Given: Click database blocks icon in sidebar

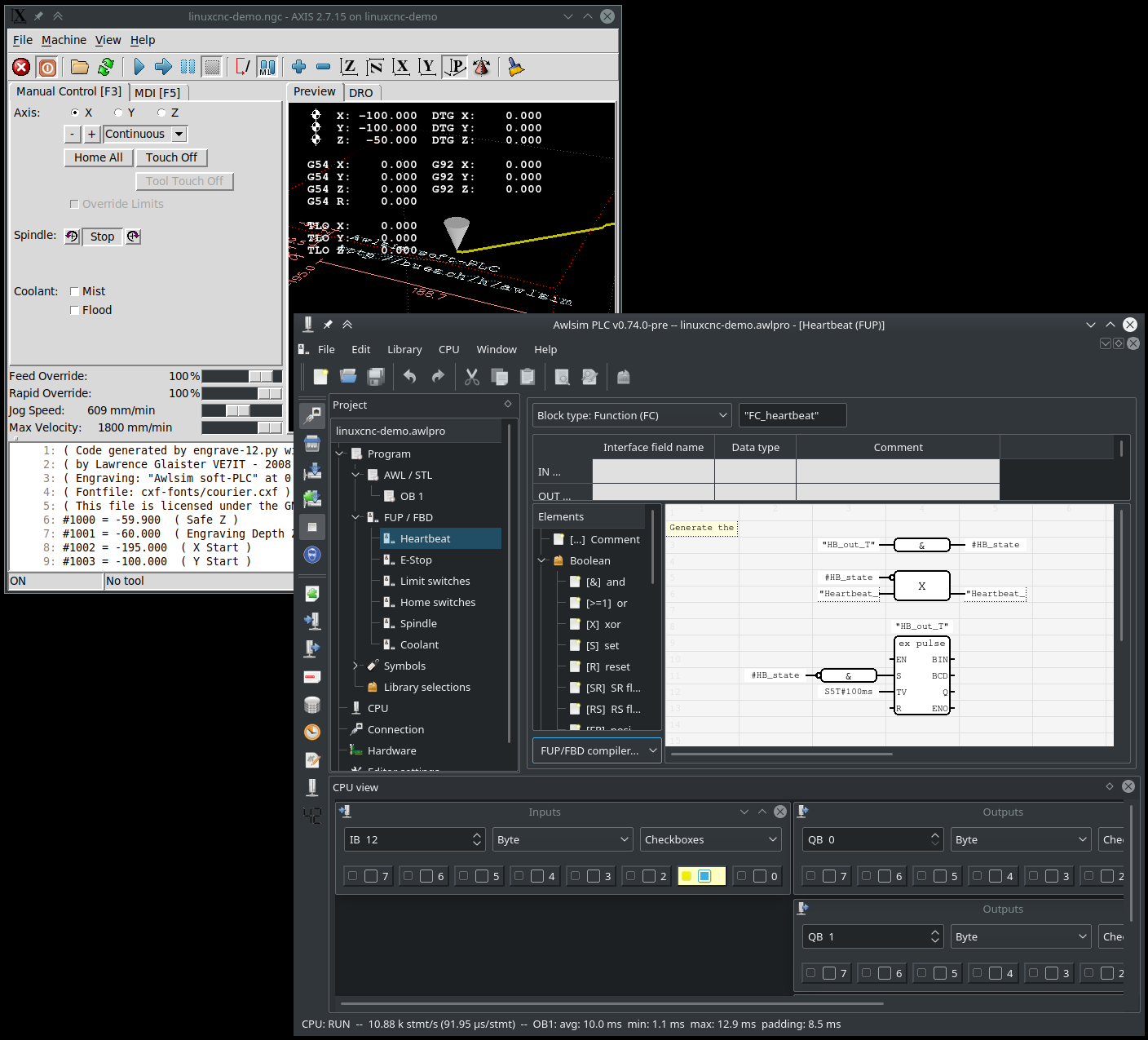Looking at the screenshot, I should tap(312, 704).
